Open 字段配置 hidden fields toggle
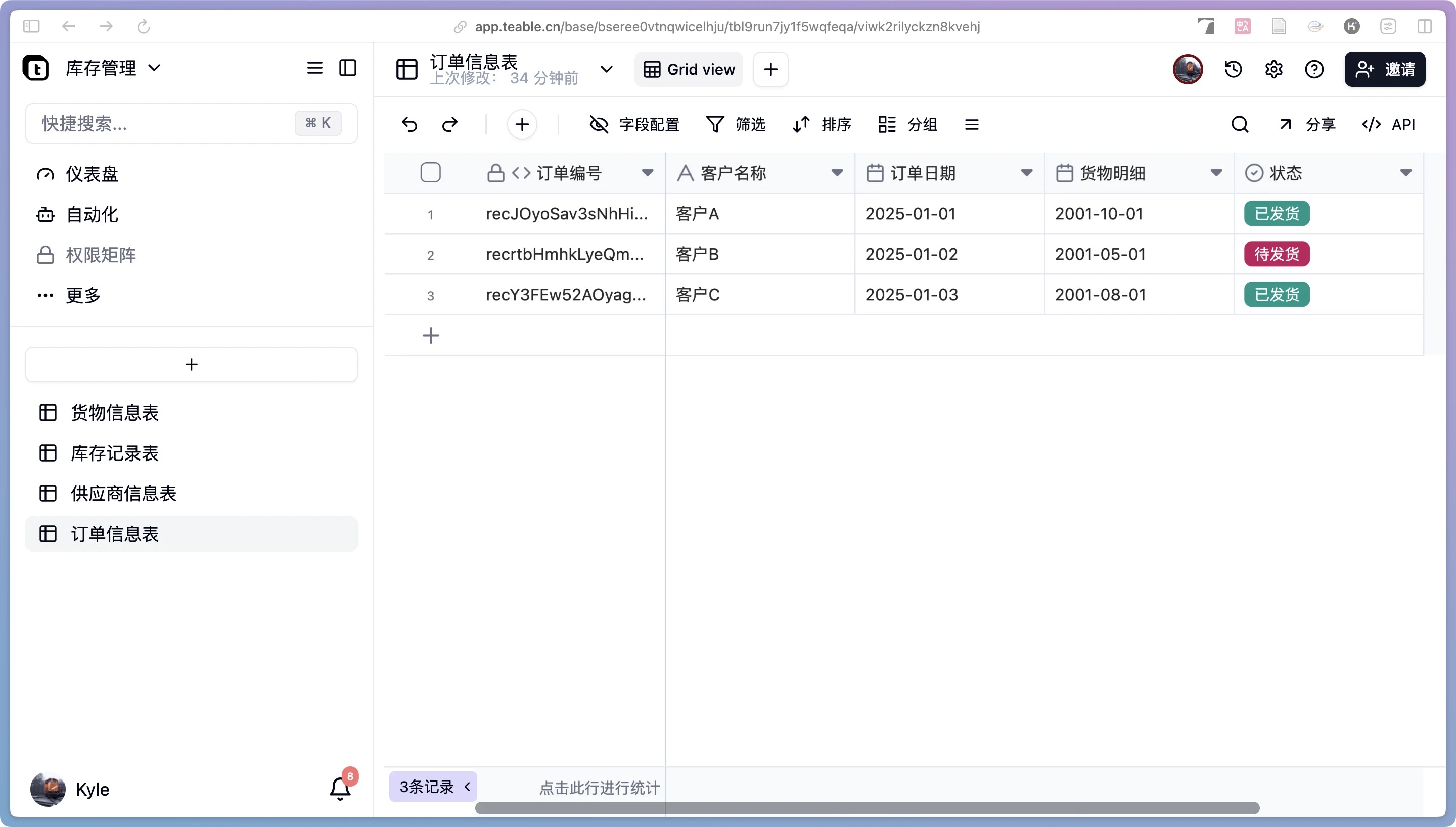 [x=634, y=124]
